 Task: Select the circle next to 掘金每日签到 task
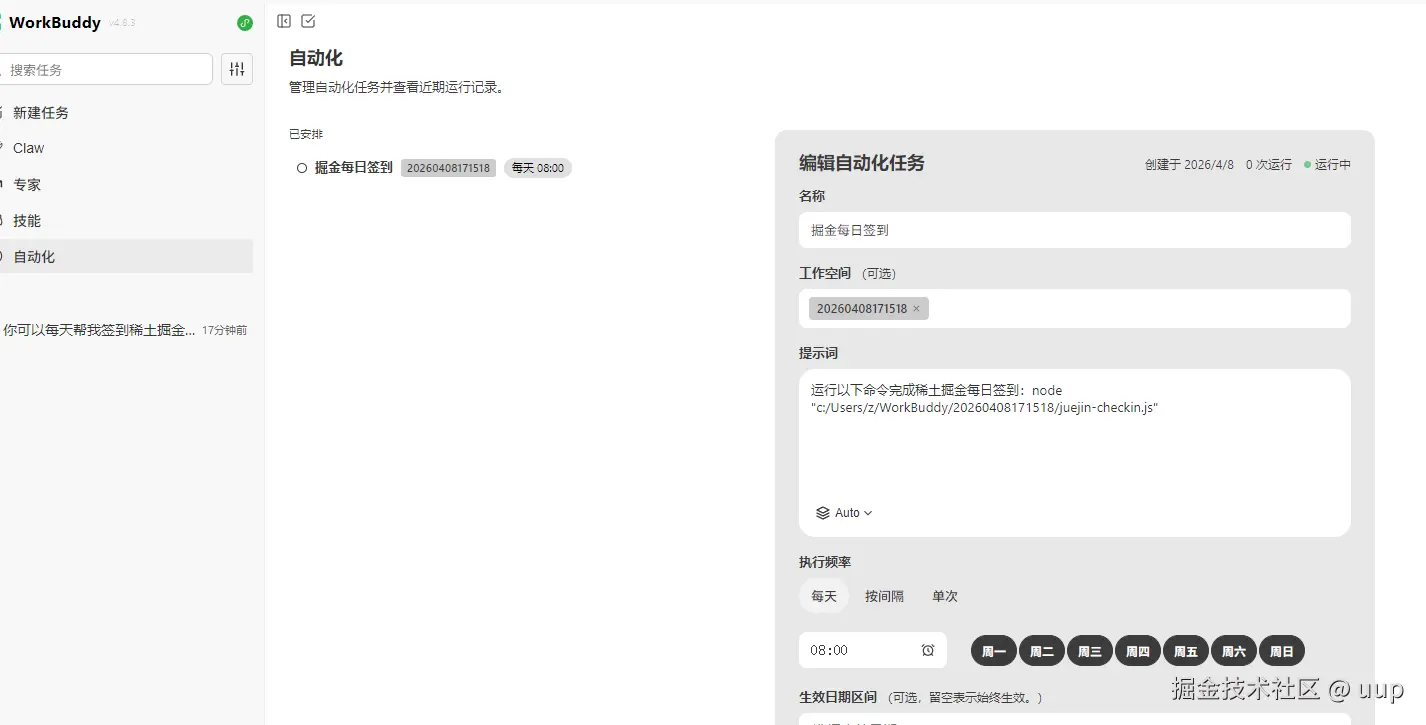coord(301,167)
